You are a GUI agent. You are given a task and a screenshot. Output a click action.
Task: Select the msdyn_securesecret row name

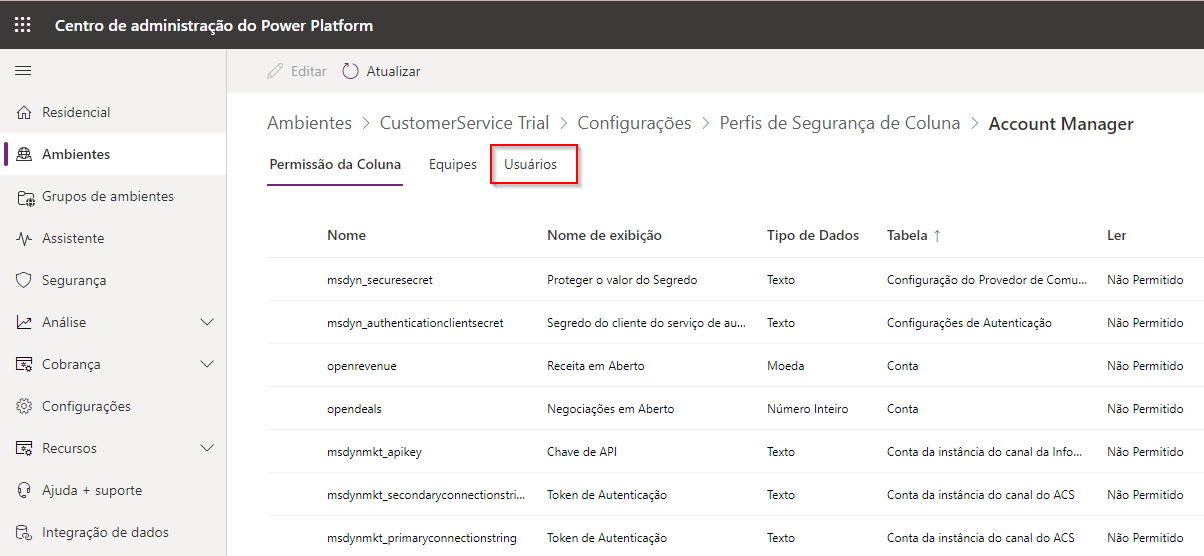coord(380,280)
